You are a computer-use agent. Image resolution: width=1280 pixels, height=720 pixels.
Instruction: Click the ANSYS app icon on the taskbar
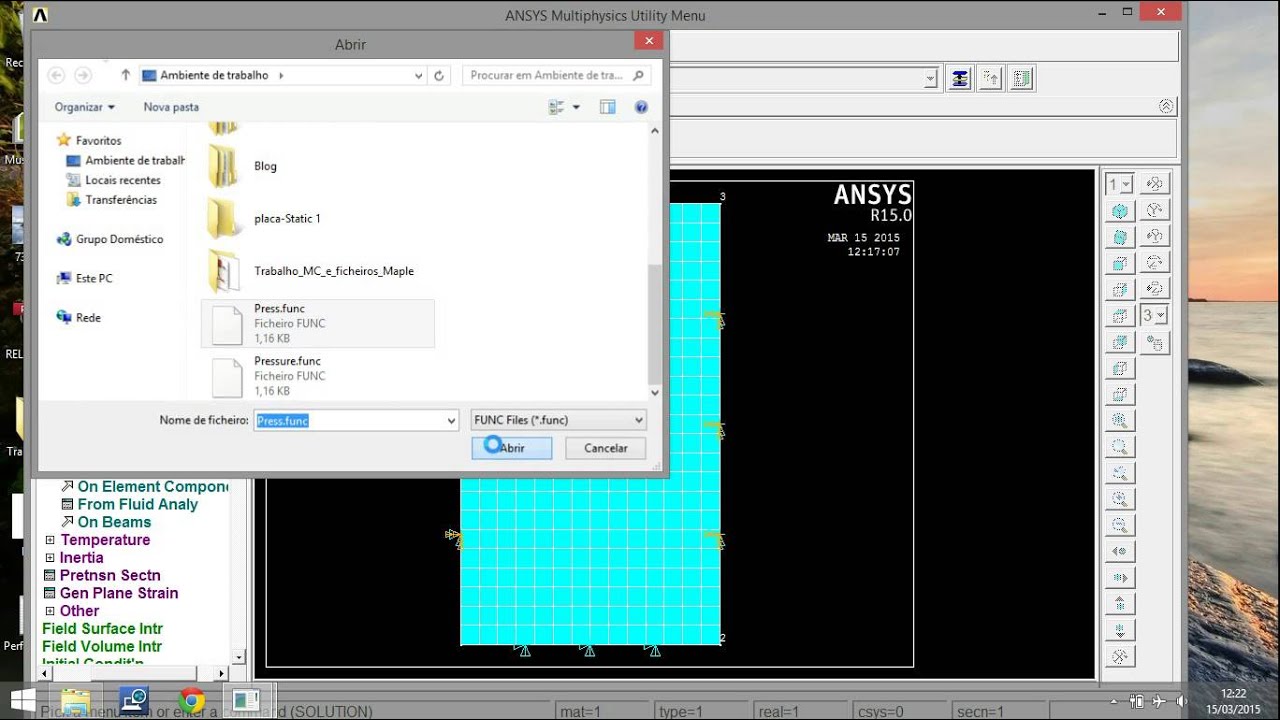click(247, 700)
